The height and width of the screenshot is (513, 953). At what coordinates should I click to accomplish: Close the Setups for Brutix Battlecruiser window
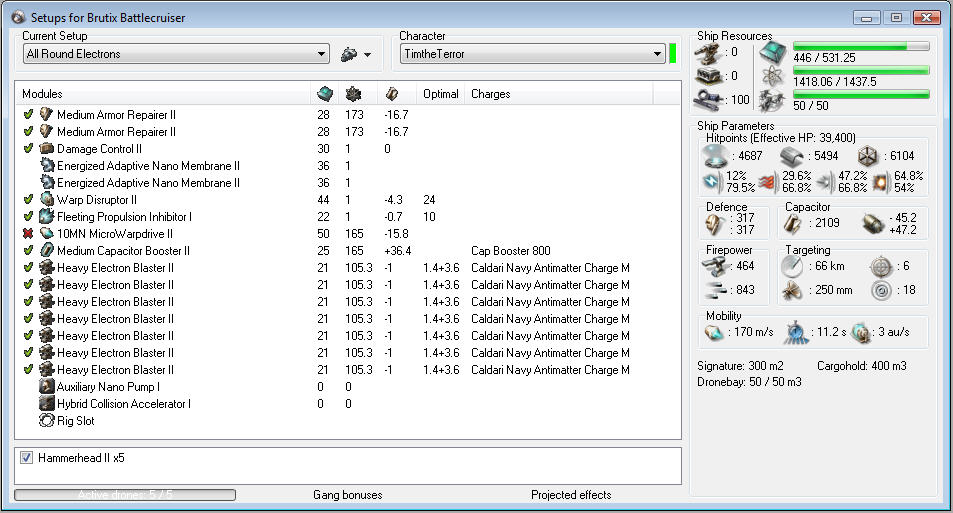927,18
